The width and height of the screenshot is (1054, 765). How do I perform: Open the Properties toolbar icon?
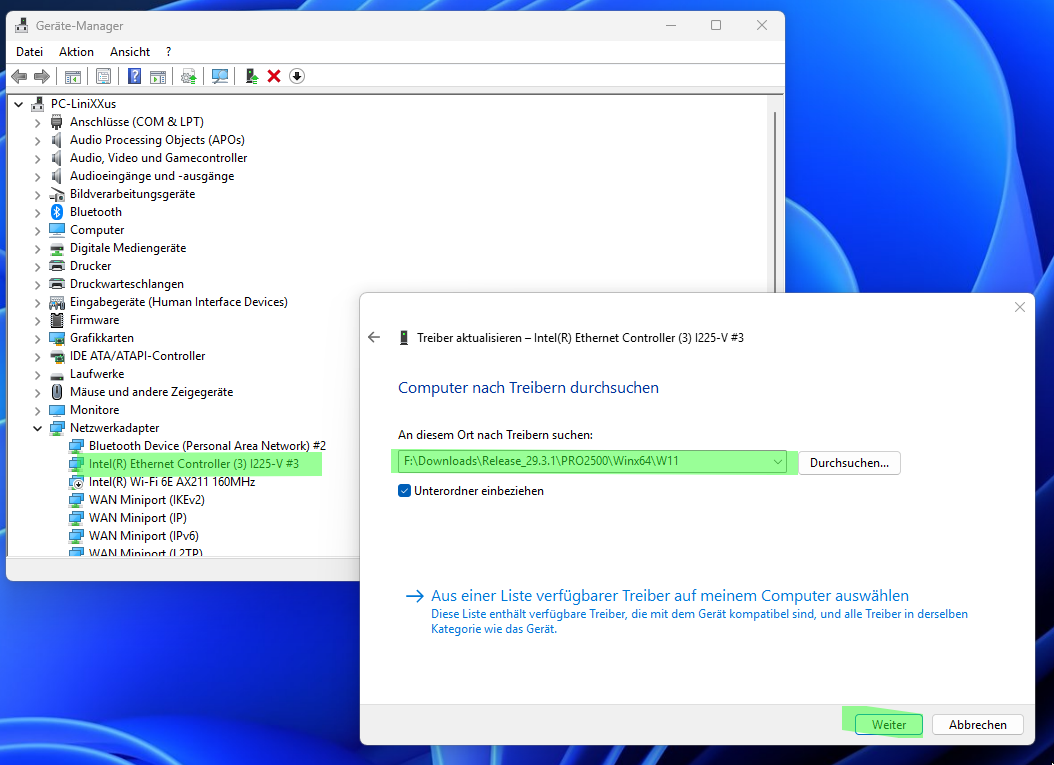click(104, 77)
